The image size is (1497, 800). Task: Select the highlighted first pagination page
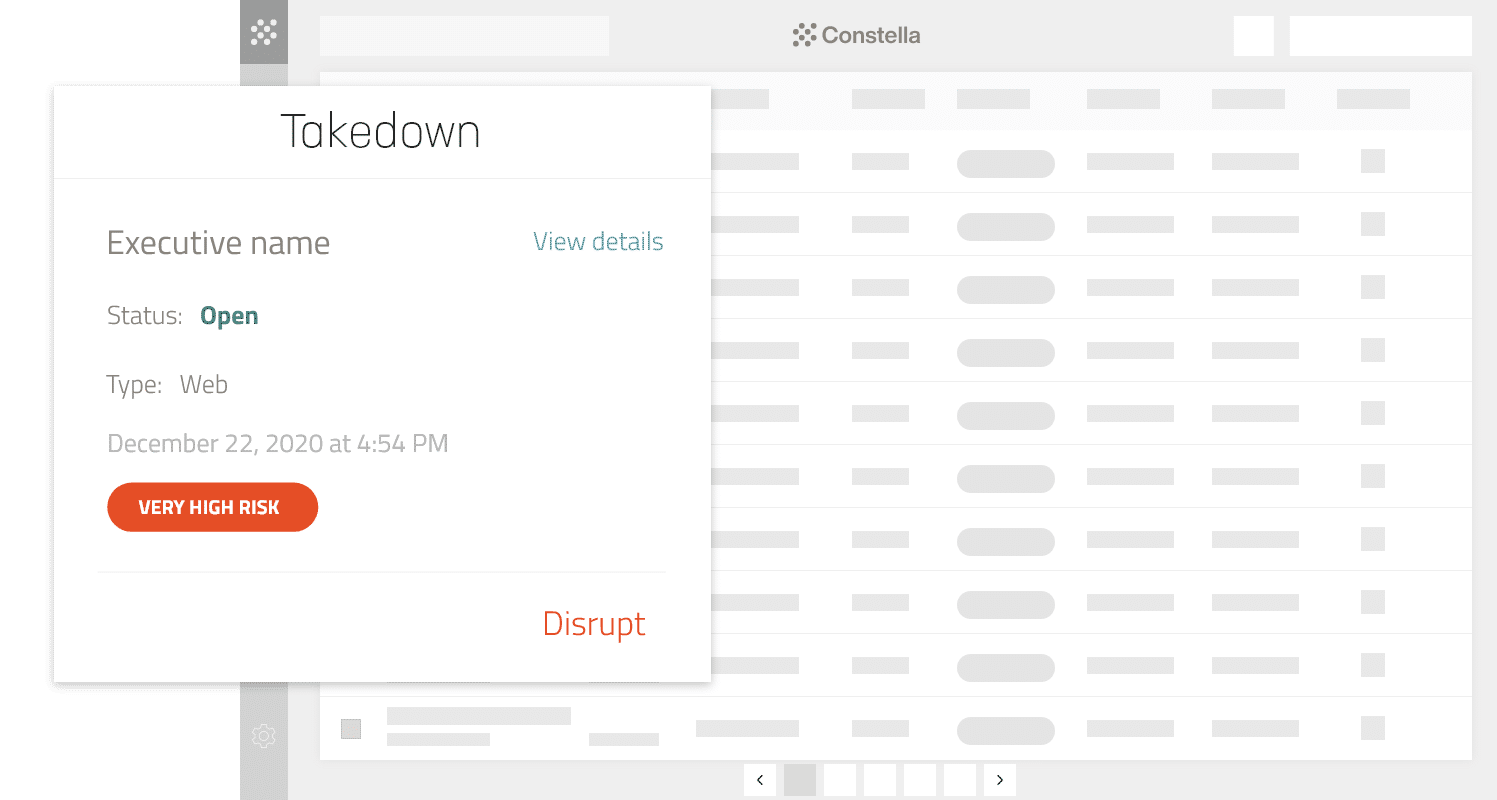(800, 780)
